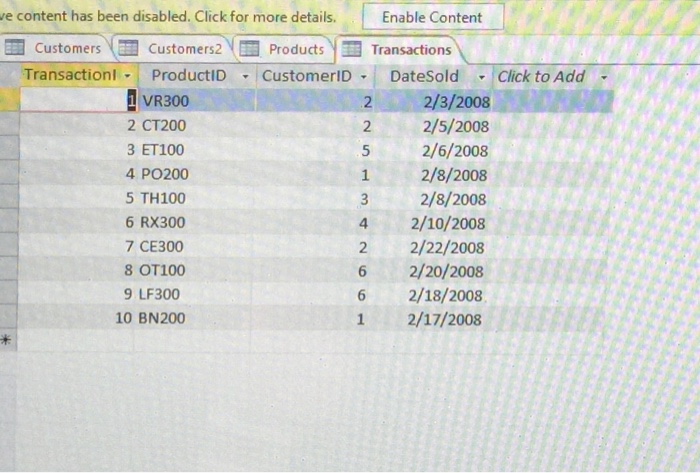The width and height of the screenshot is (700, 473).
Task: Click the 2/18/2008 date cell
Action: [x=425, y=295]
